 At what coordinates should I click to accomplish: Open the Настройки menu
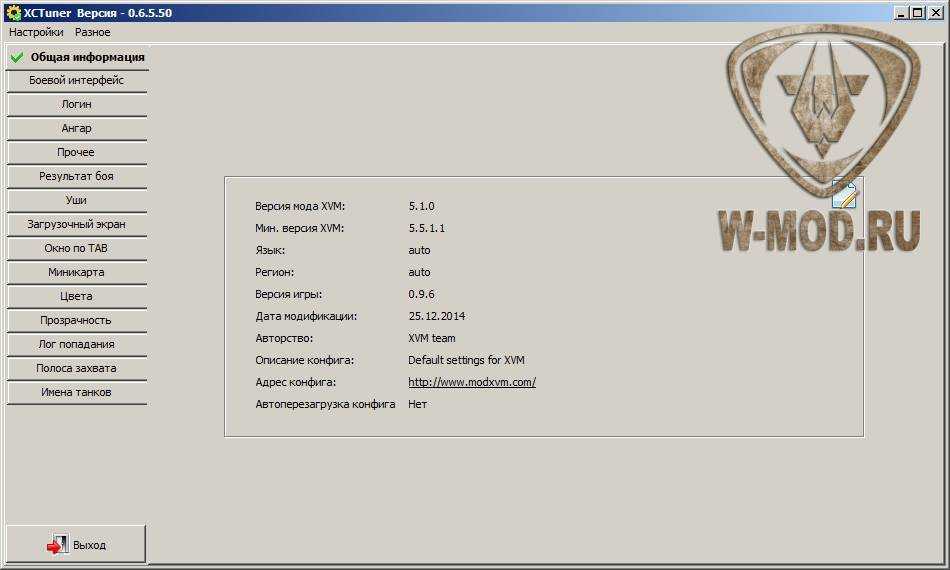click(36, 32)
